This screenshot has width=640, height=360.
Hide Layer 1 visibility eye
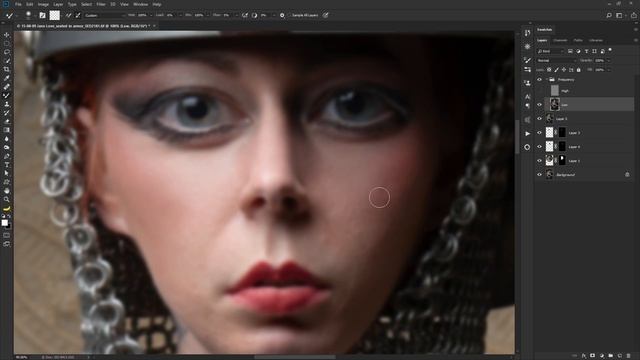pyautogui.click(x=539, y=160)
